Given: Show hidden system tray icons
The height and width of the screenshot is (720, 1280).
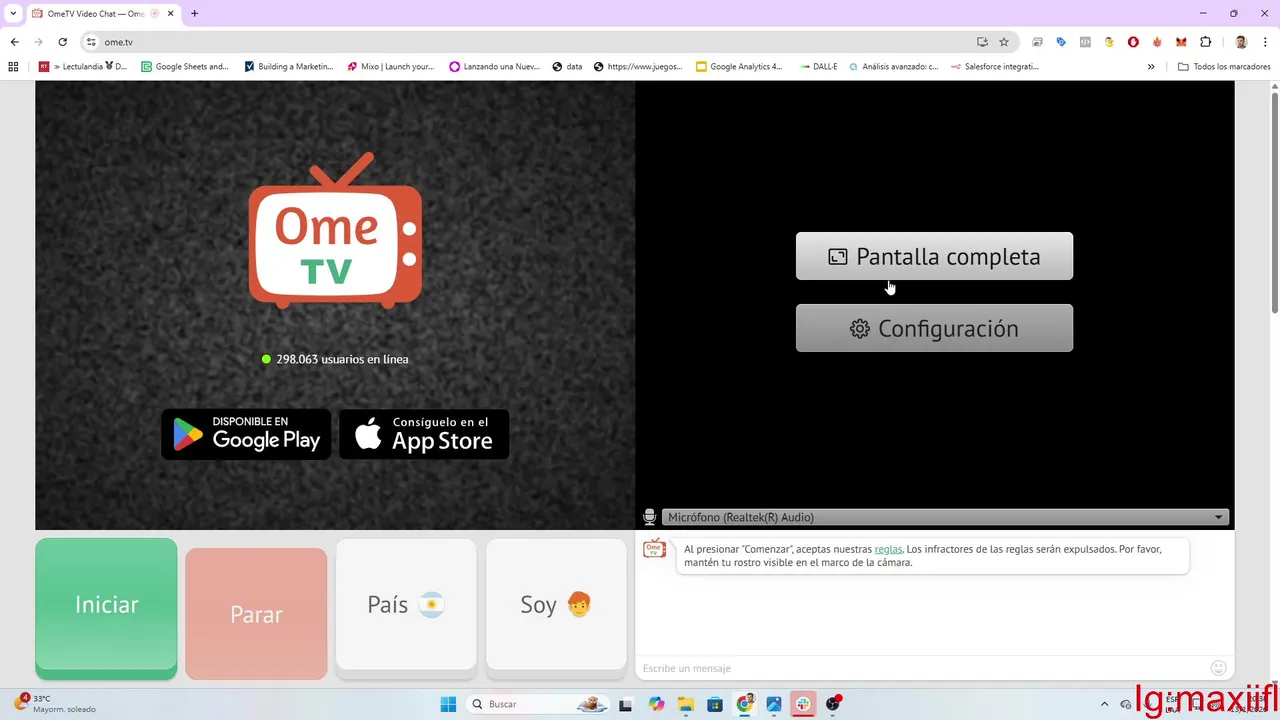Looking at the screenshot, I should [x=1105, y=704].
